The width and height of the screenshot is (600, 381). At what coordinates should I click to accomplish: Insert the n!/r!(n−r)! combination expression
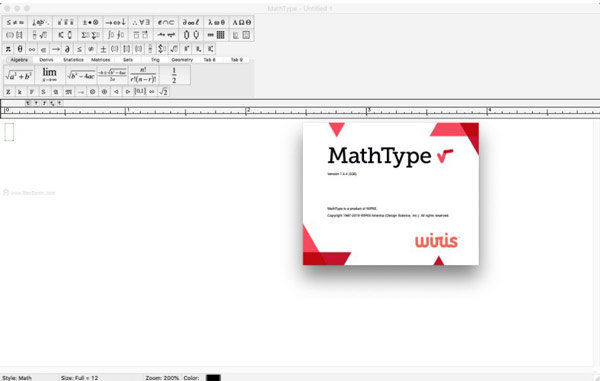pyautogui.click(x=143, y=75)
